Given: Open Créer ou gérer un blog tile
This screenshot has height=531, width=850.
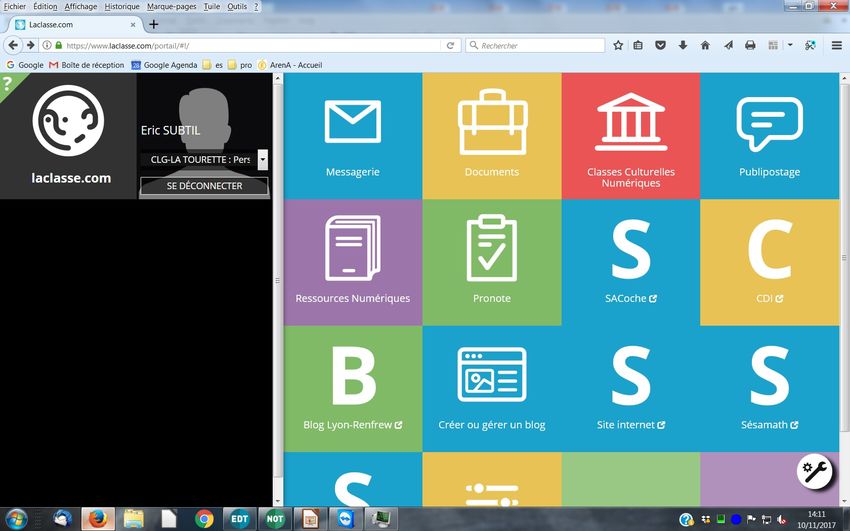Looking at the screenshot, I should [492, 388].
